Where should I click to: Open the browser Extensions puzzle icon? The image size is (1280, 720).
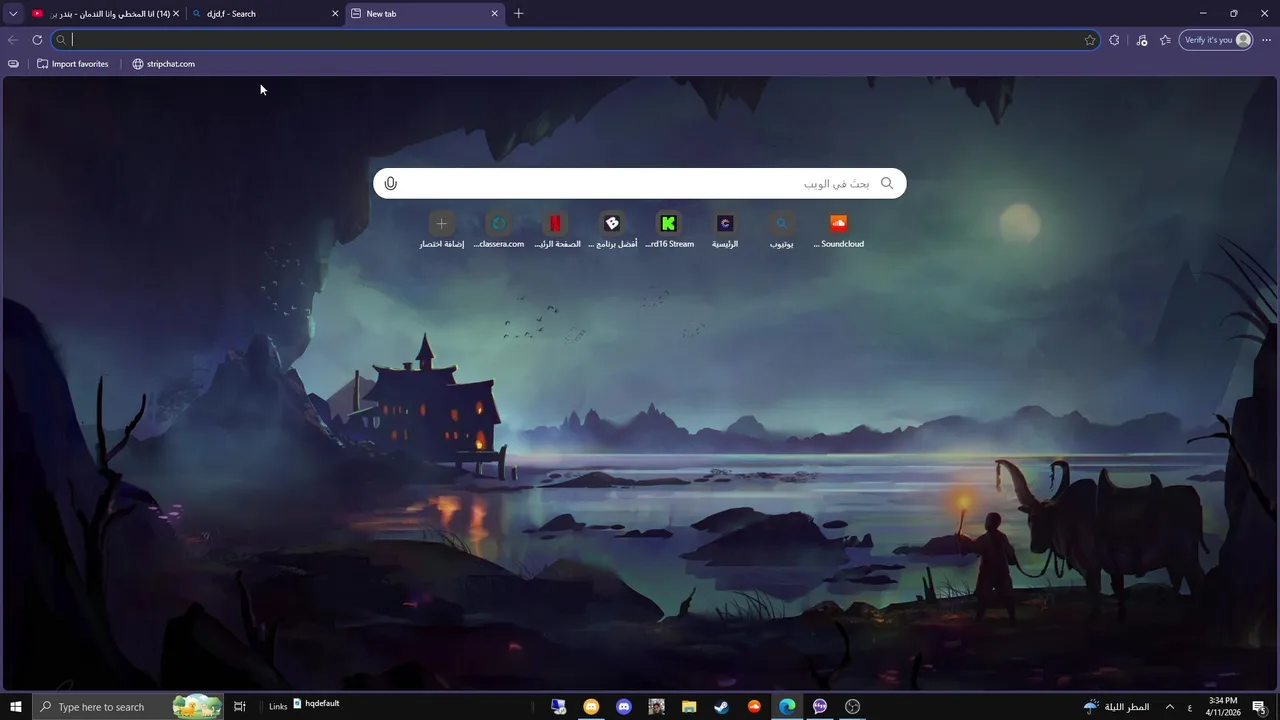[x=1115, y=40]
